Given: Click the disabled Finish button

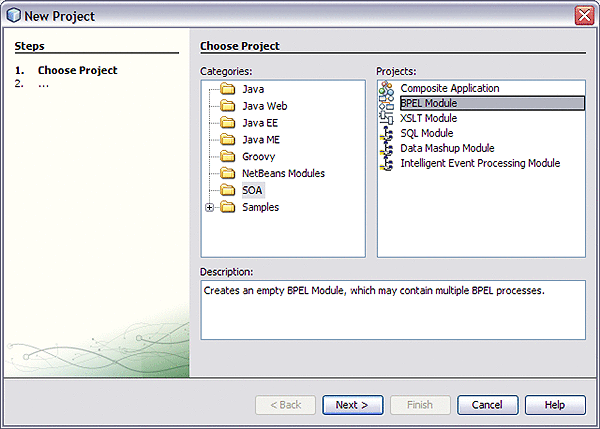Looking at the screenshot, I should click(x=420, y=405).
